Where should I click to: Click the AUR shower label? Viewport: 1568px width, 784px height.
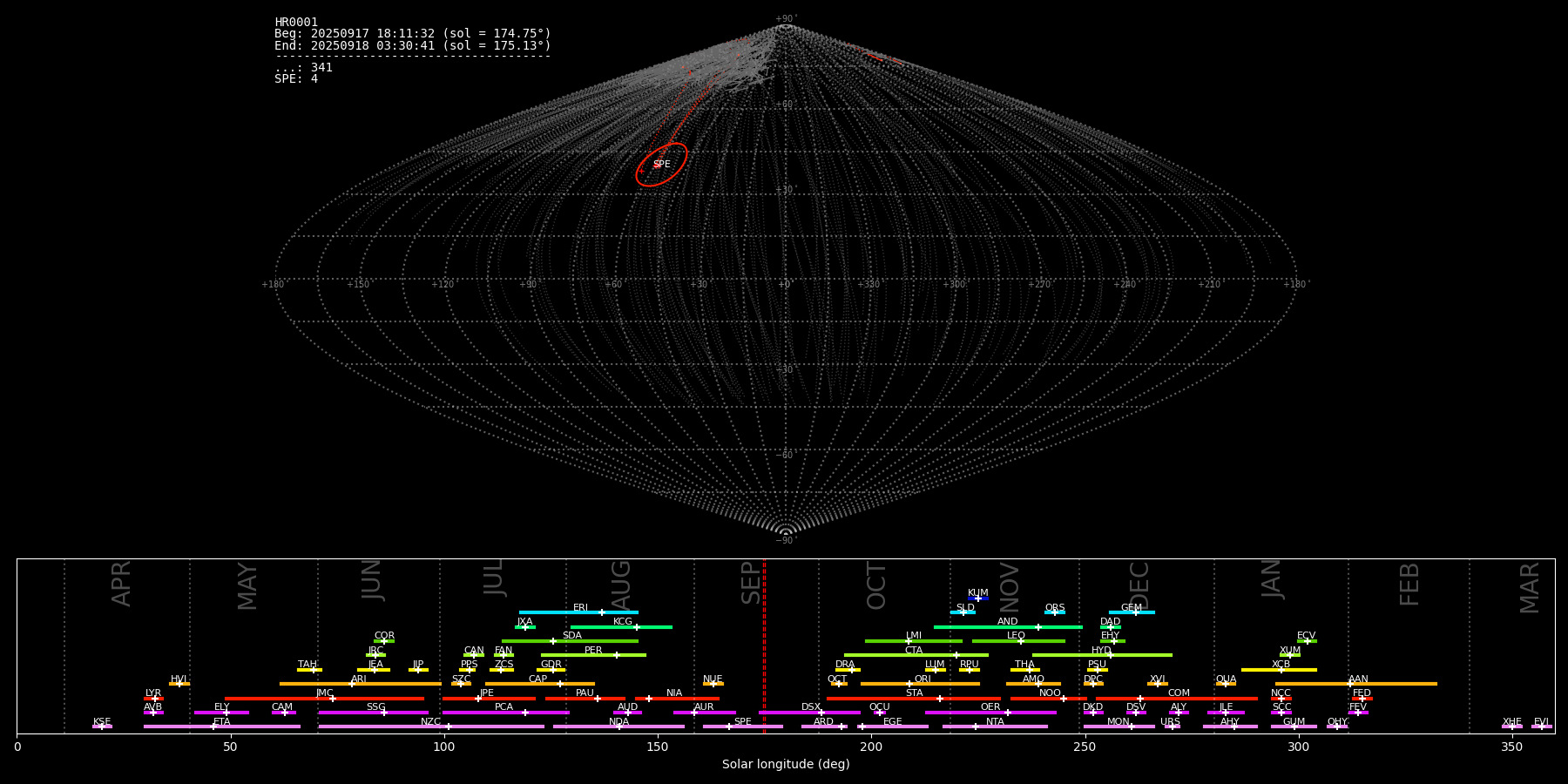click(x=704, y=706)
